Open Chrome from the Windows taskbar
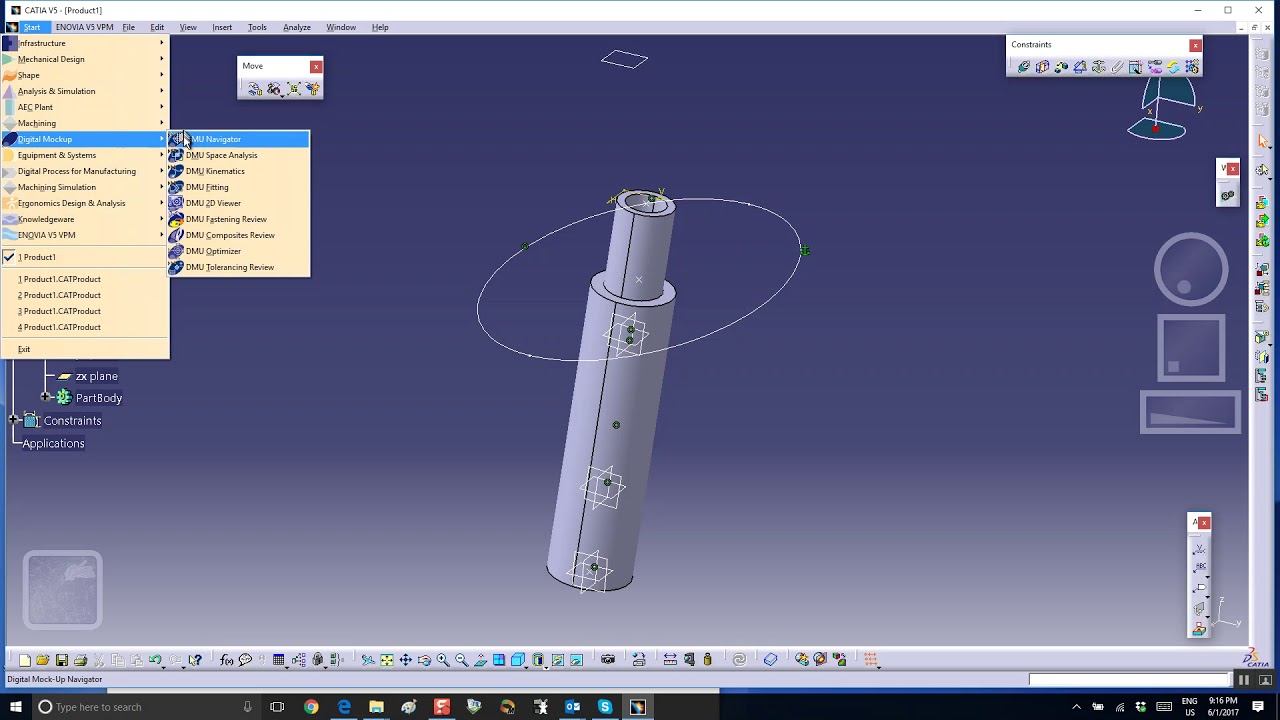This screenshot has height=720, width=1280. tap(311, 707)
